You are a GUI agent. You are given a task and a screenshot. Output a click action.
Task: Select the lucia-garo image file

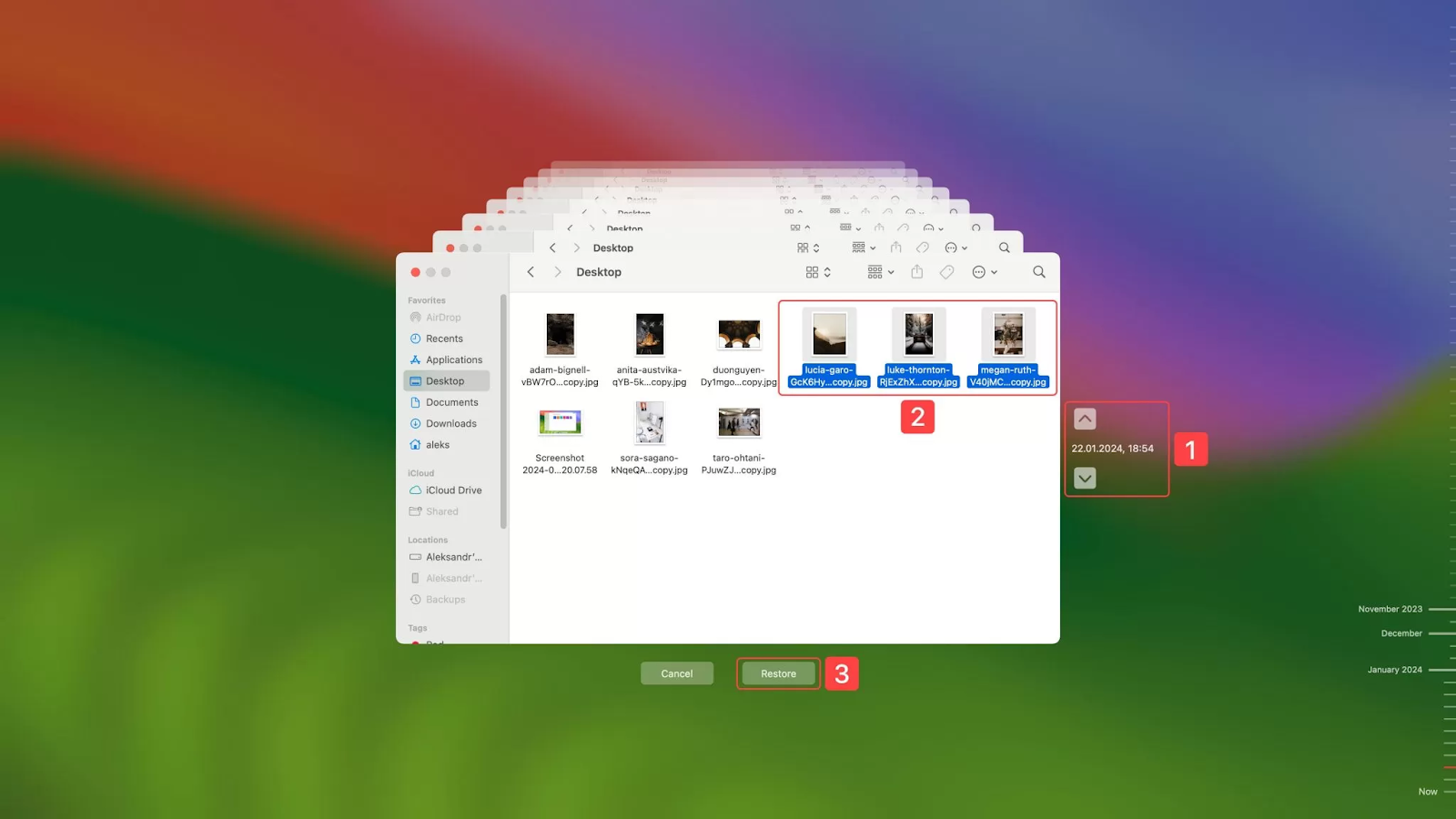click(x=828, y=349)
